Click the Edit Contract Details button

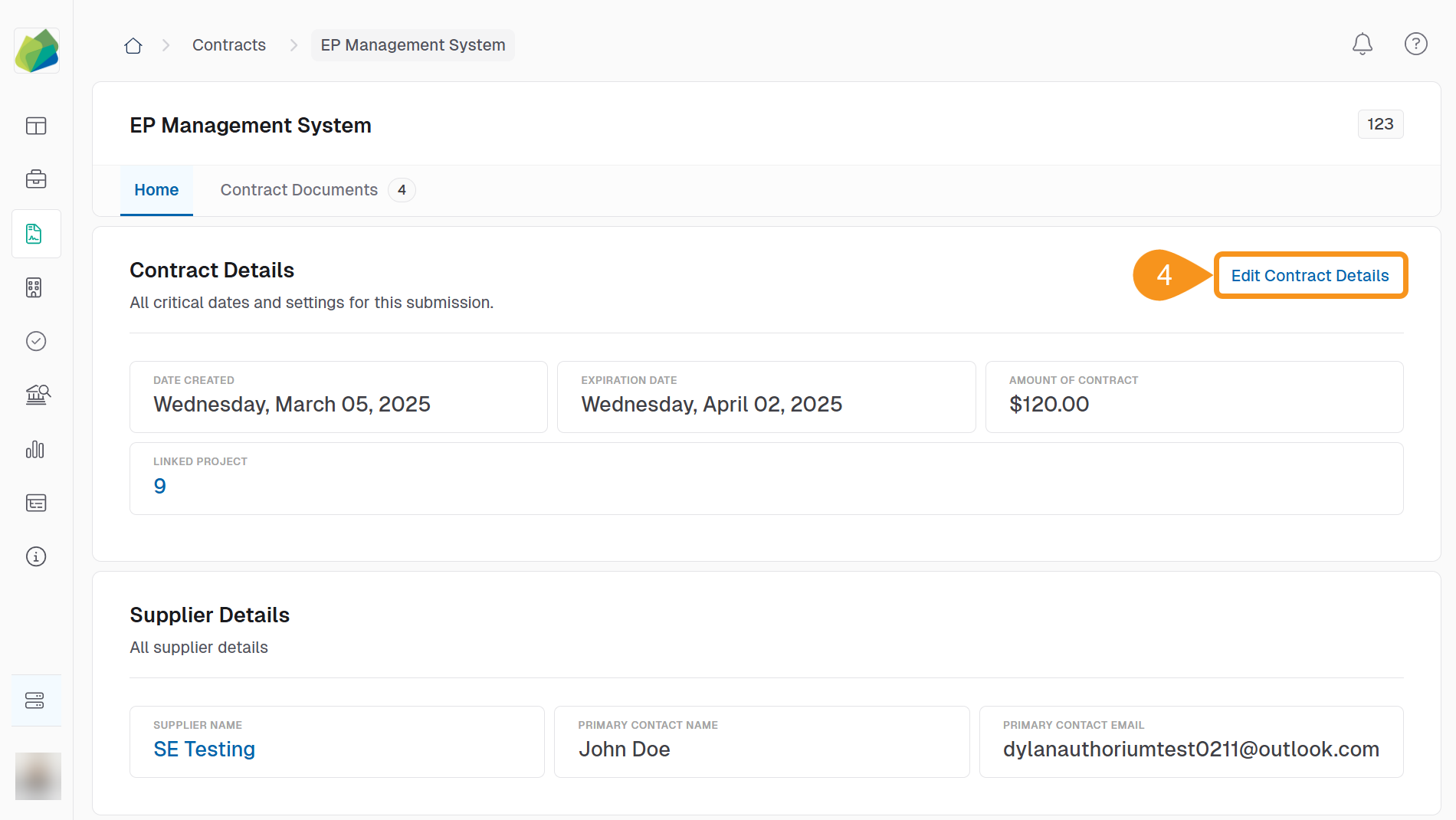tap(1310, 276)
